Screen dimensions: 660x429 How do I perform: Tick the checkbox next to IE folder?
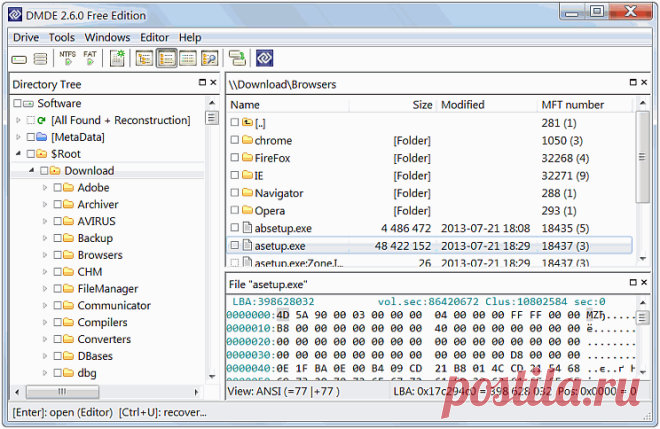coord(235,175)
